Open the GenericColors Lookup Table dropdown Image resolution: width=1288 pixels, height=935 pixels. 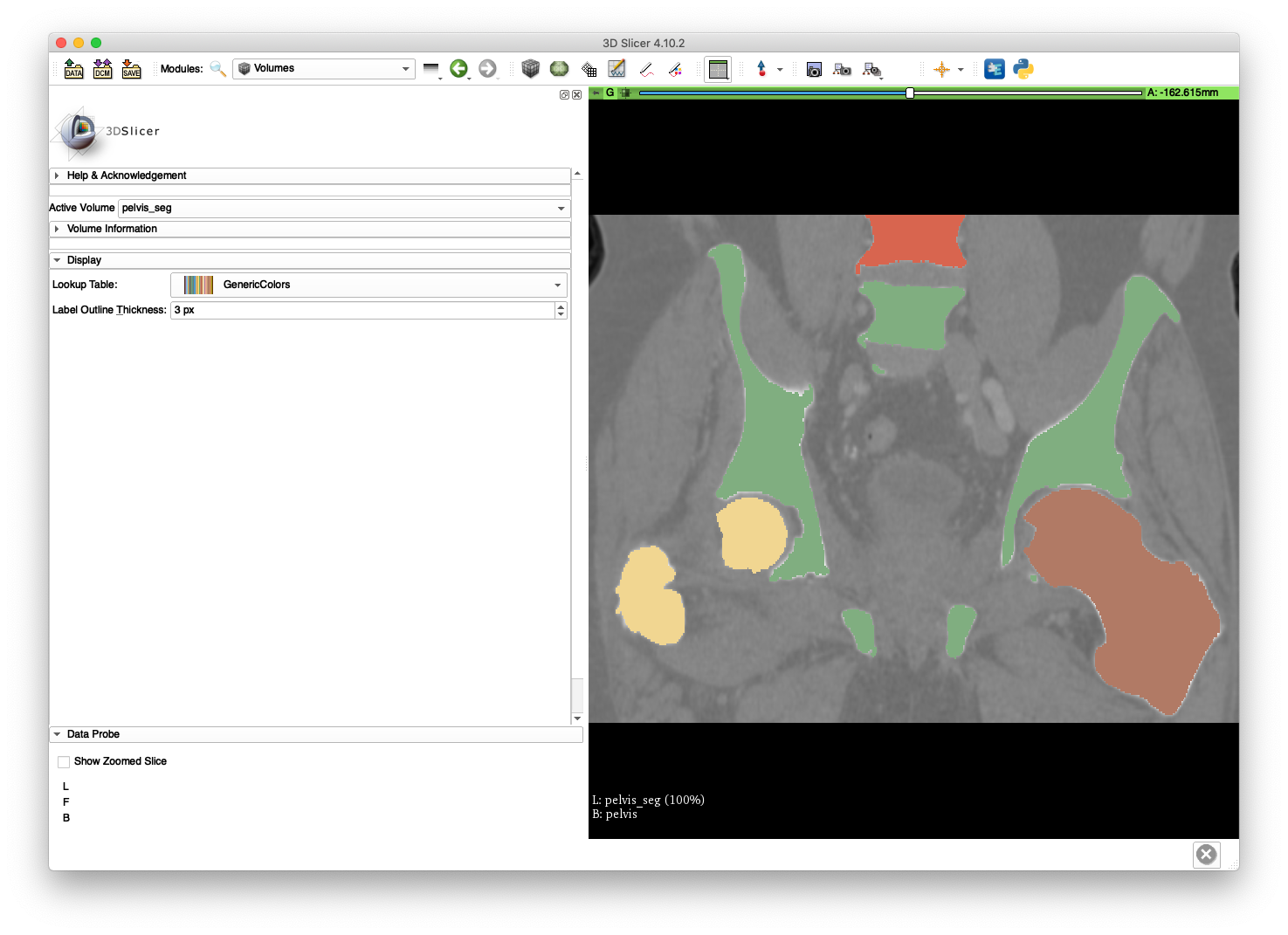(x=368, y=285)
